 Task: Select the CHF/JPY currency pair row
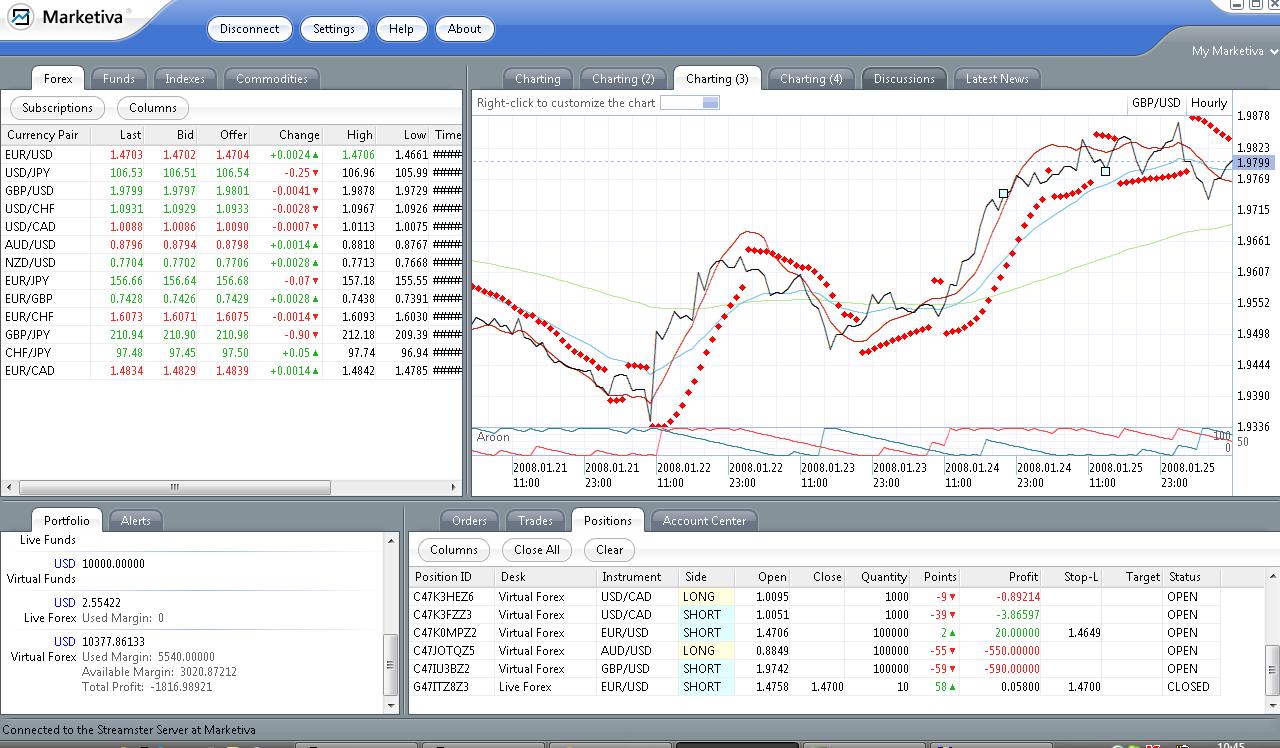(232, 353)
